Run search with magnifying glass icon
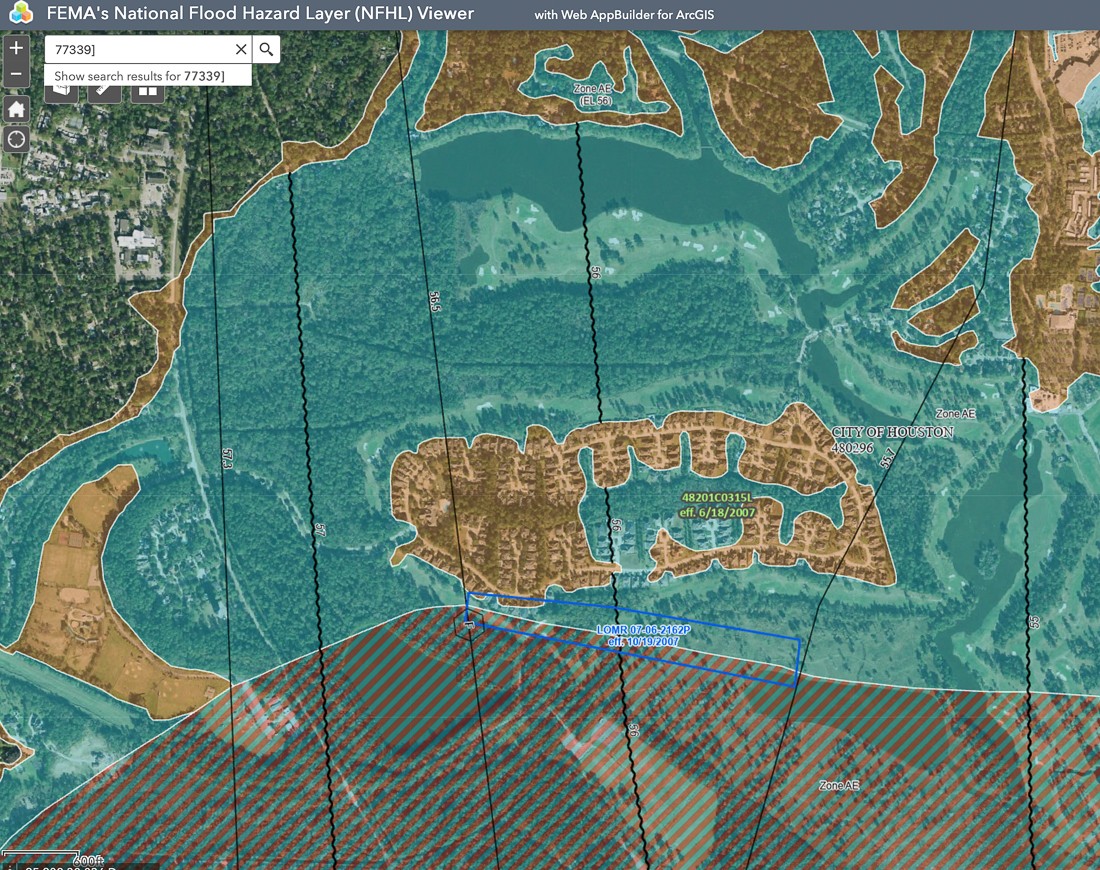 pos(266,49)
